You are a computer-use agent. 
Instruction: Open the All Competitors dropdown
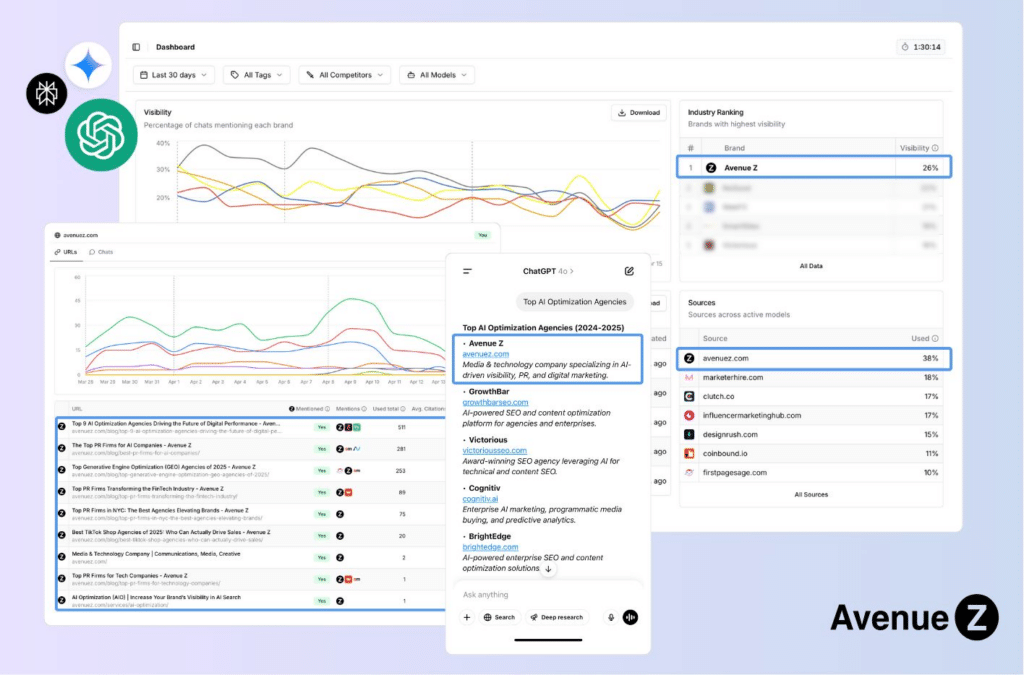click(x=345, y=75)
